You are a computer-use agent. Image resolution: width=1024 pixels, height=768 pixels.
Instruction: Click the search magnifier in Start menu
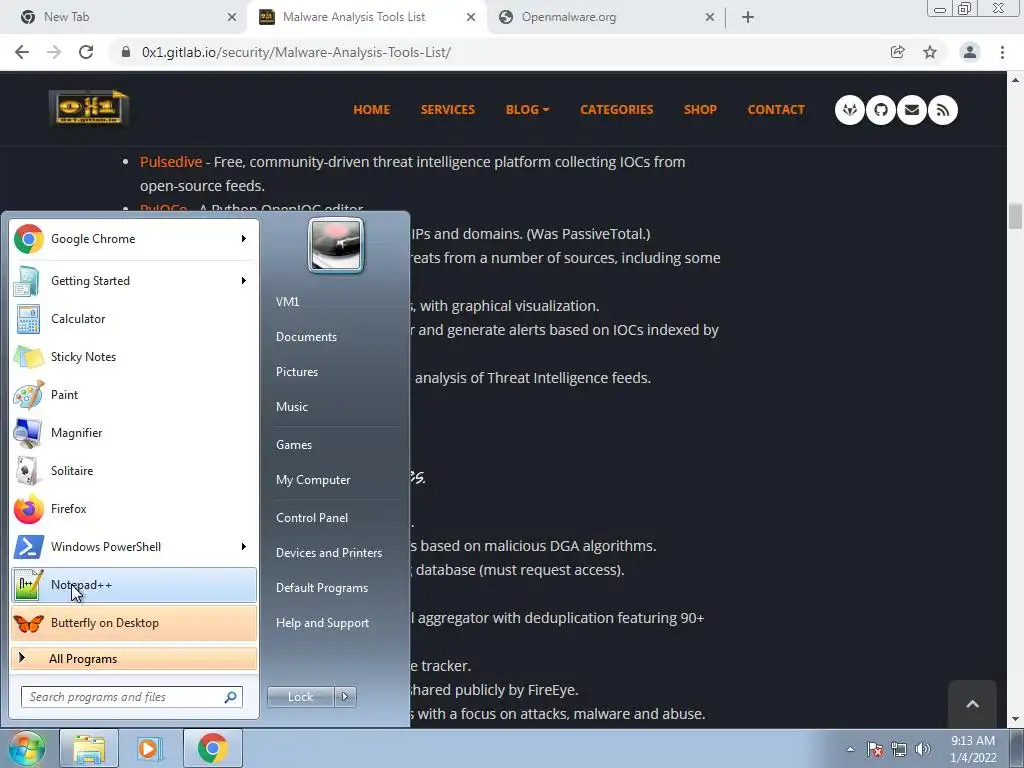[x=231, y=697]
